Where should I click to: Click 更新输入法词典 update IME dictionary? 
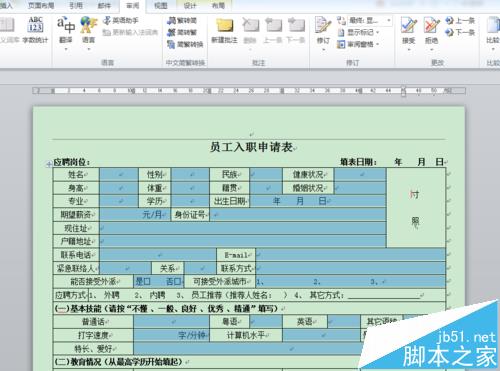point(130,32)
